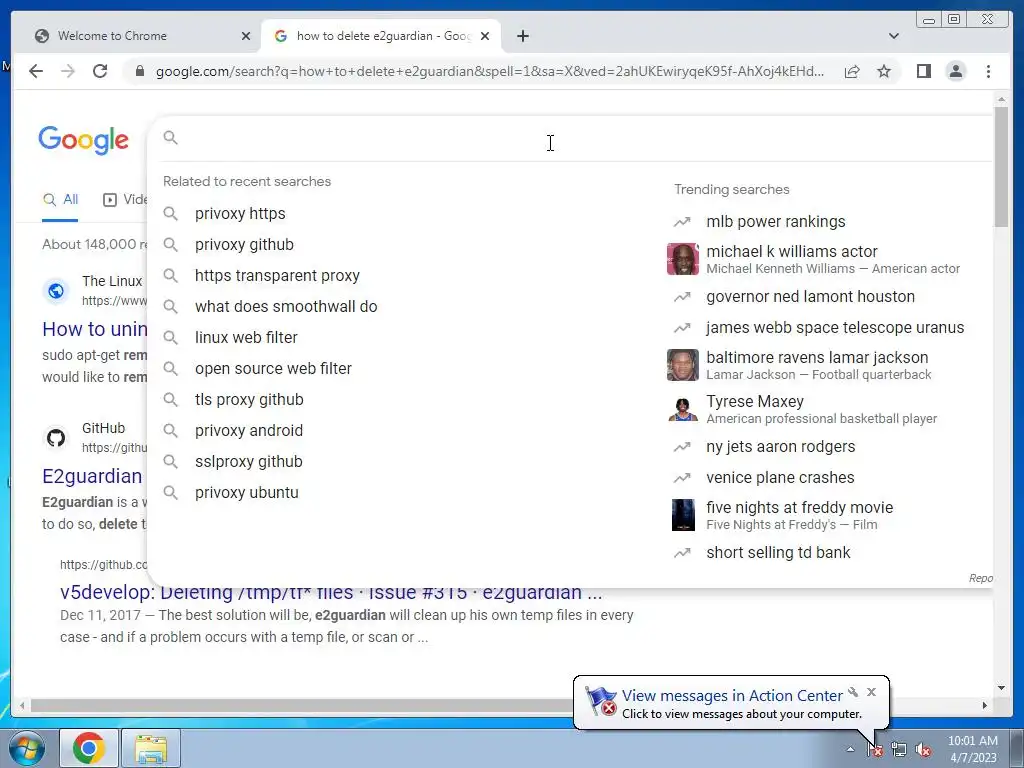
Task: Pick suggestion privoxy ubuntu
Action: pyautogui.click(x=246, y=492)
